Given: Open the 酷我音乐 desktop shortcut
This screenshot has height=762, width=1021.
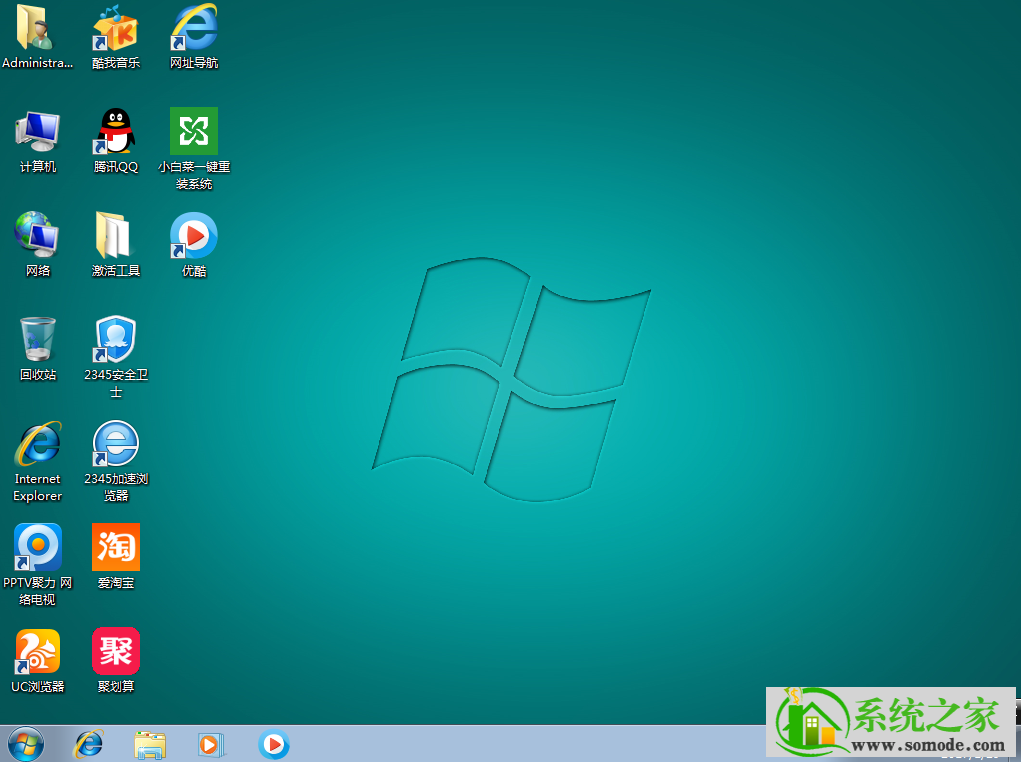Looking at the screenshot, I should (116, 28).
